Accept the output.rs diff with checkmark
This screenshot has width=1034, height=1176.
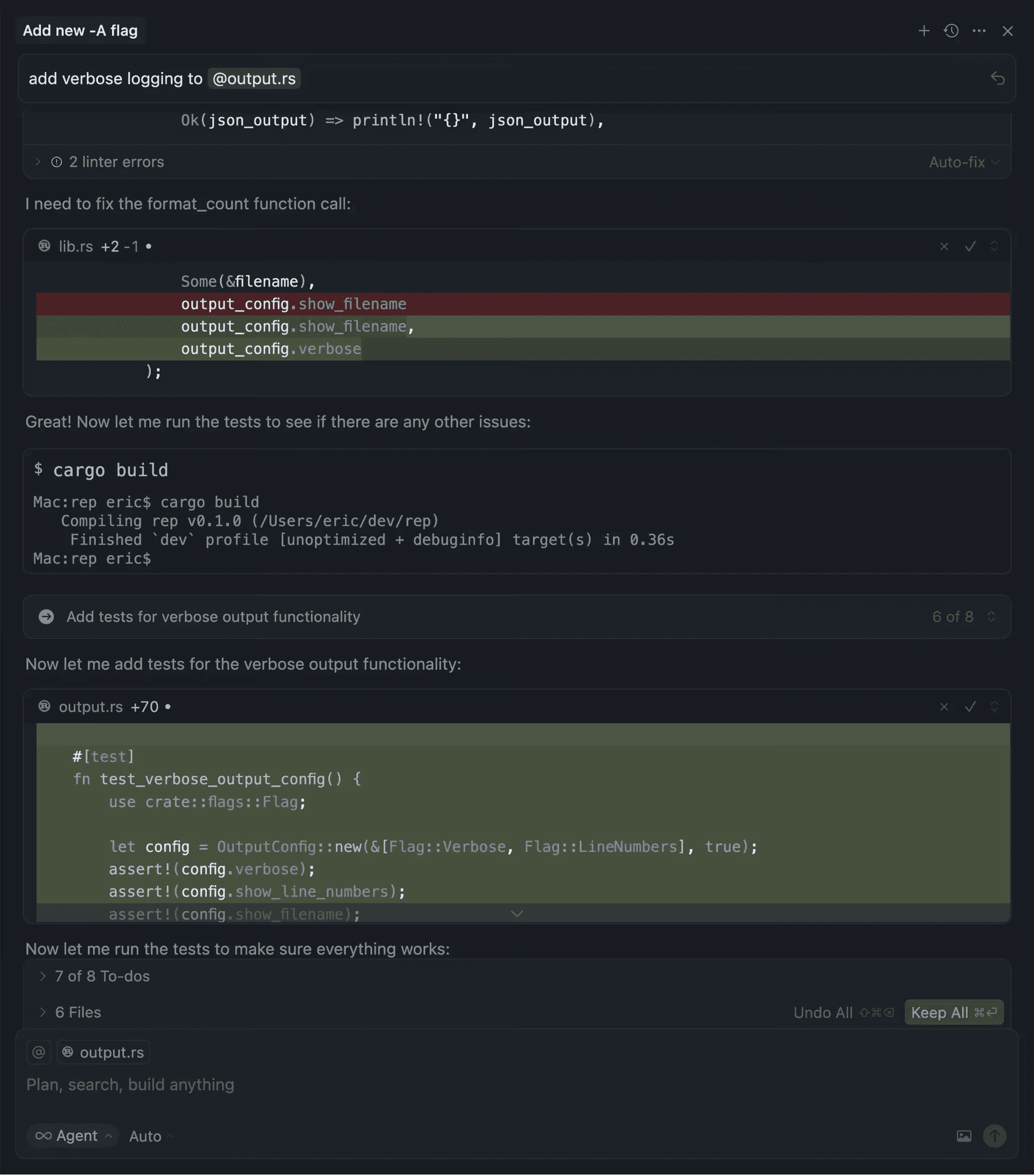(970, 707)
